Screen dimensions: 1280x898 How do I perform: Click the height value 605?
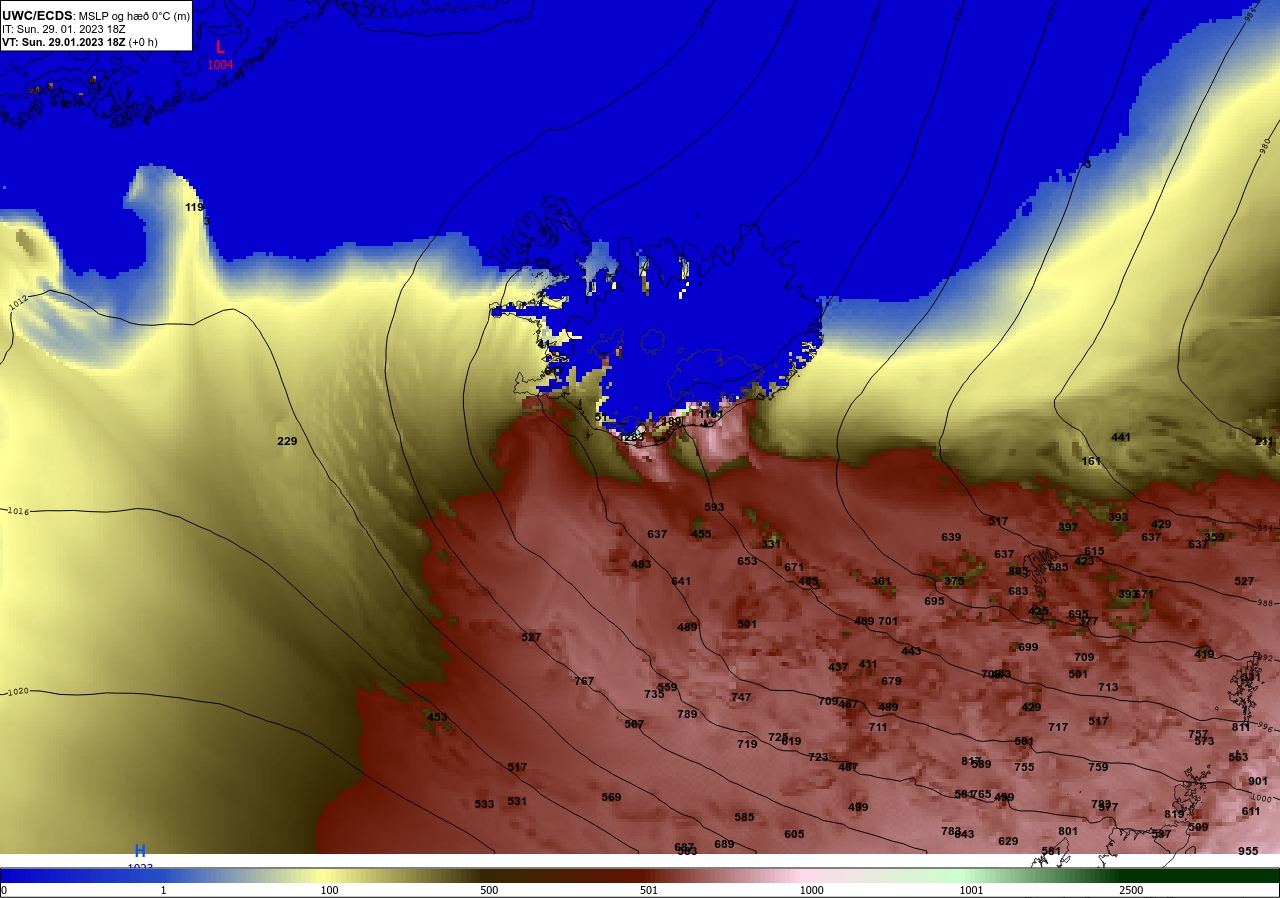pos(794,834)
